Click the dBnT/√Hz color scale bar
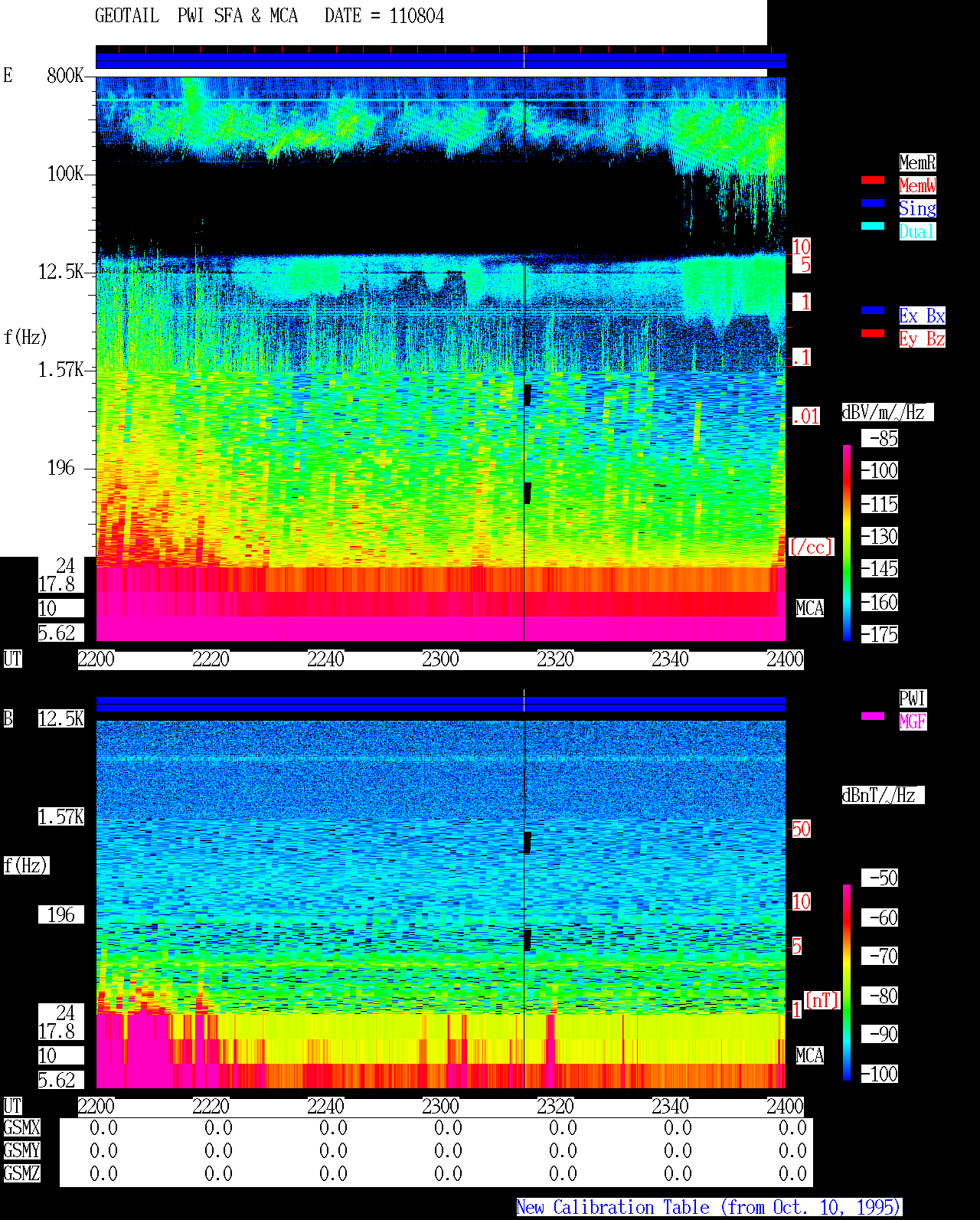This screenshot has width=980, height=1220. 847,983
